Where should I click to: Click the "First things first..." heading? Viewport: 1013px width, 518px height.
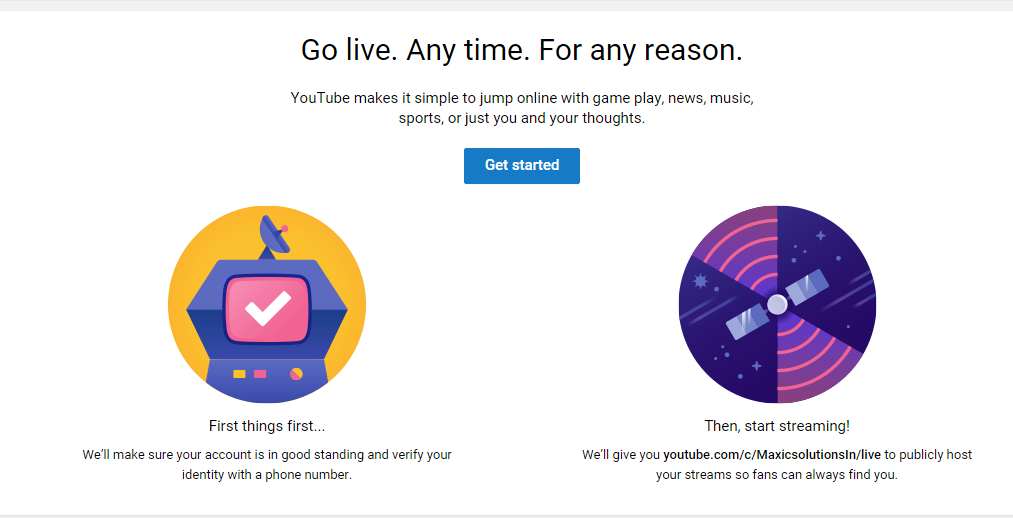click(267, 426)
